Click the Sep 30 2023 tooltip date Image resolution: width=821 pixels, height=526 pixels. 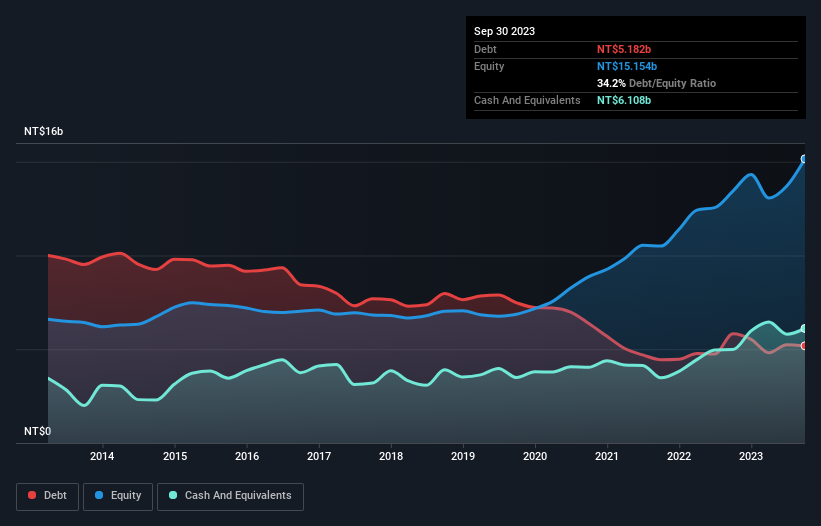tap(504, 31)
